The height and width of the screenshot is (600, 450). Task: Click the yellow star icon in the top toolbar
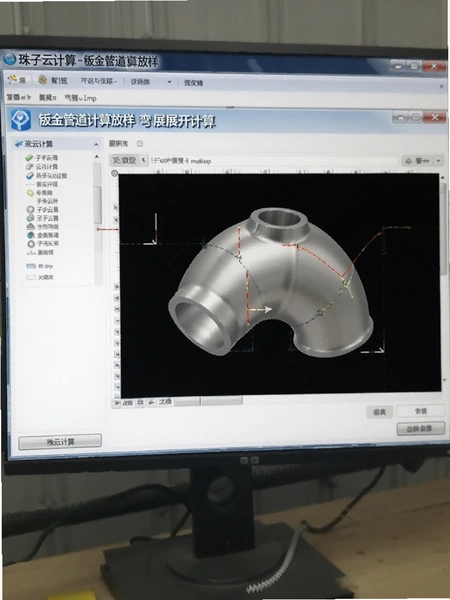13,80
